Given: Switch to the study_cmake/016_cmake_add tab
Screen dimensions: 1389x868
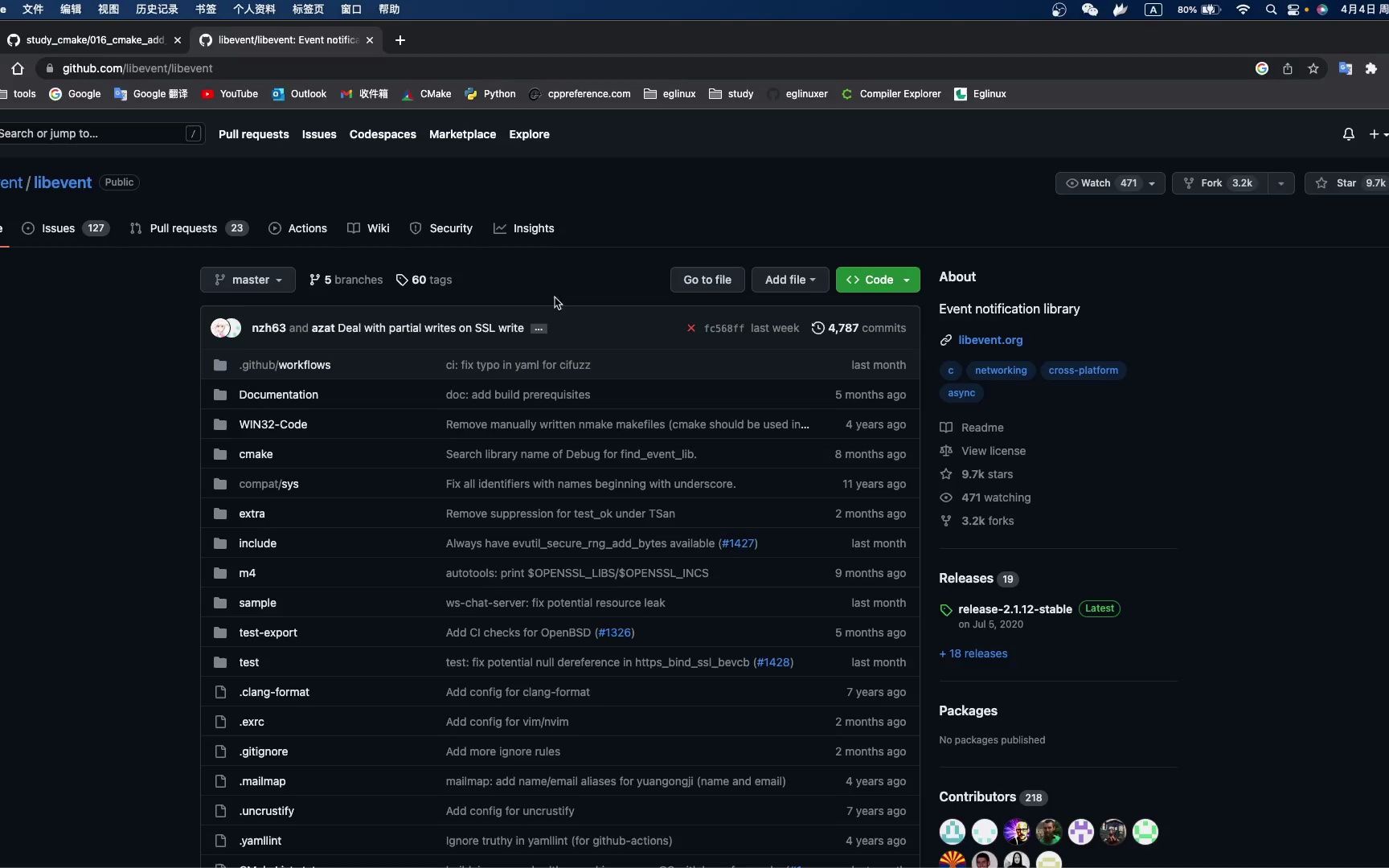Looking at the screenshot, I should (95, 39).
